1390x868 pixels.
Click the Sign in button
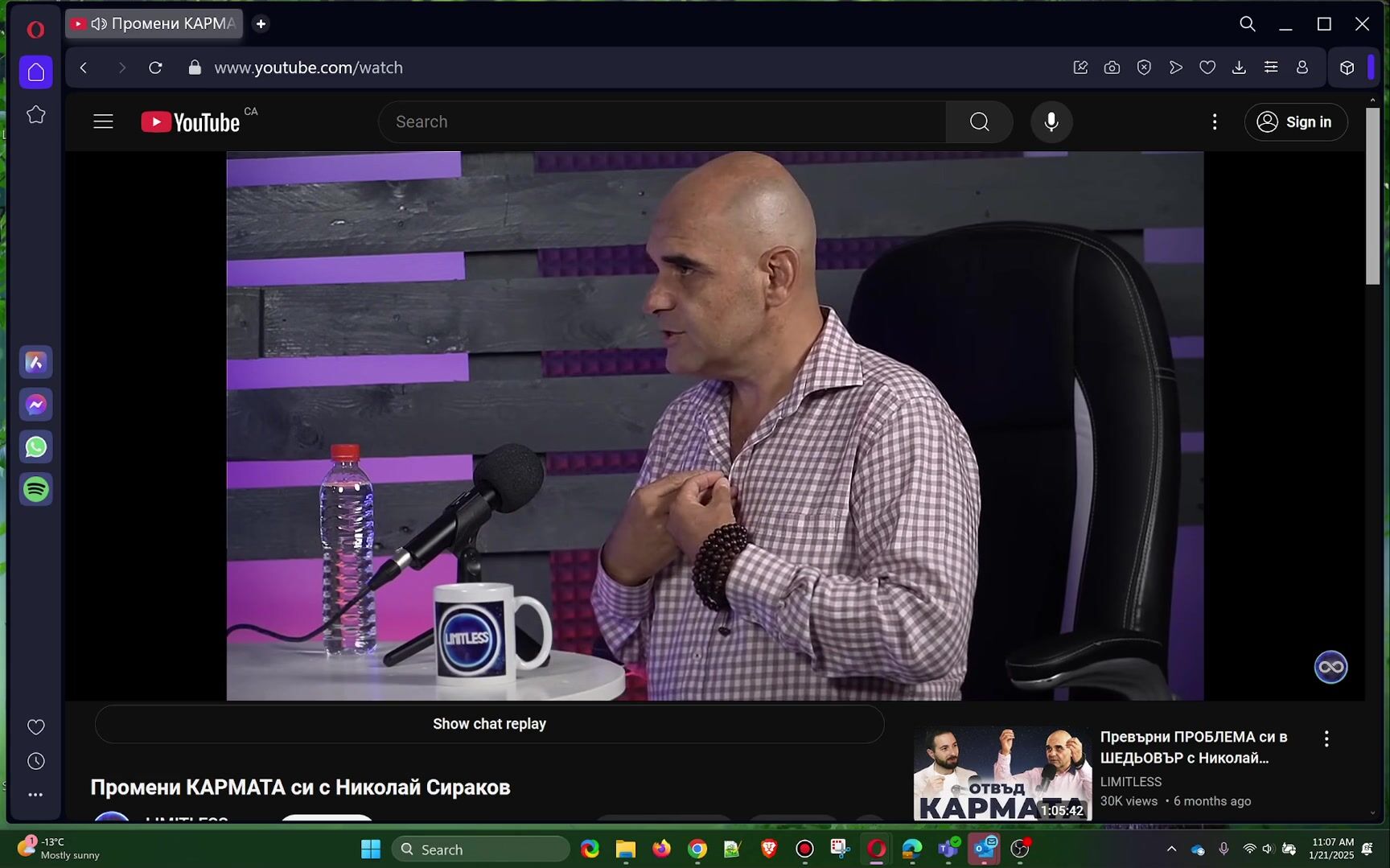tap(1295, 122)
